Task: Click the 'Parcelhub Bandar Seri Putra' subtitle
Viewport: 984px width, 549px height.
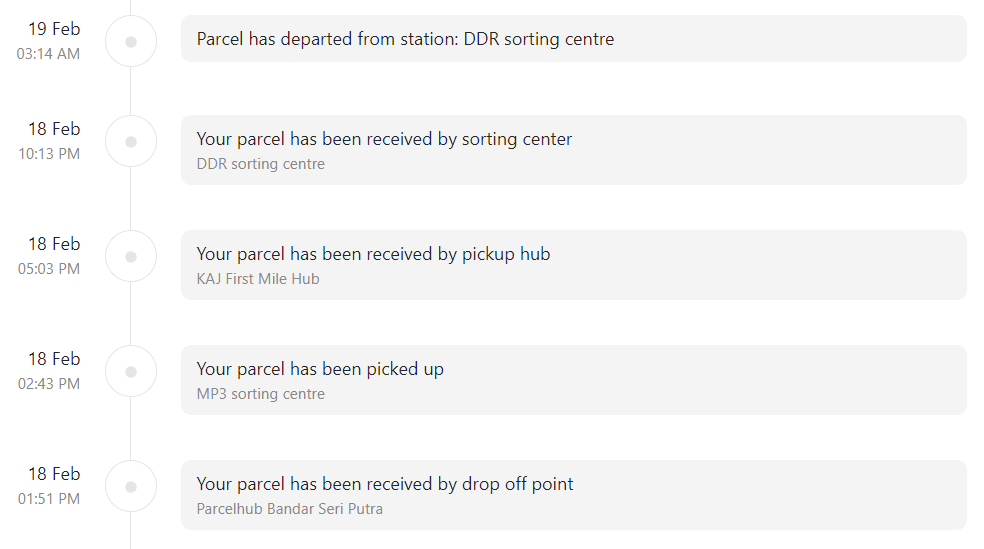Action: [289, 509]
